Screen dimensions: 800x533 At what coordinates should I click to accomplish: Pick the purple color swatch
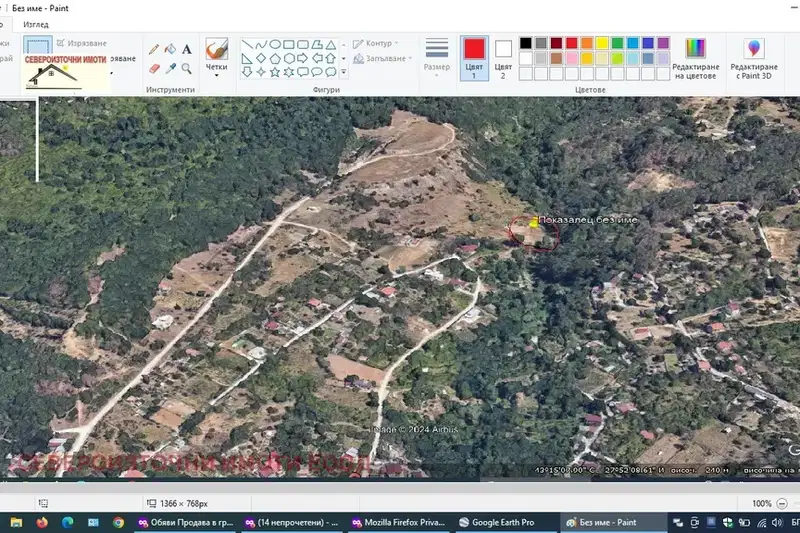(663, 43)
